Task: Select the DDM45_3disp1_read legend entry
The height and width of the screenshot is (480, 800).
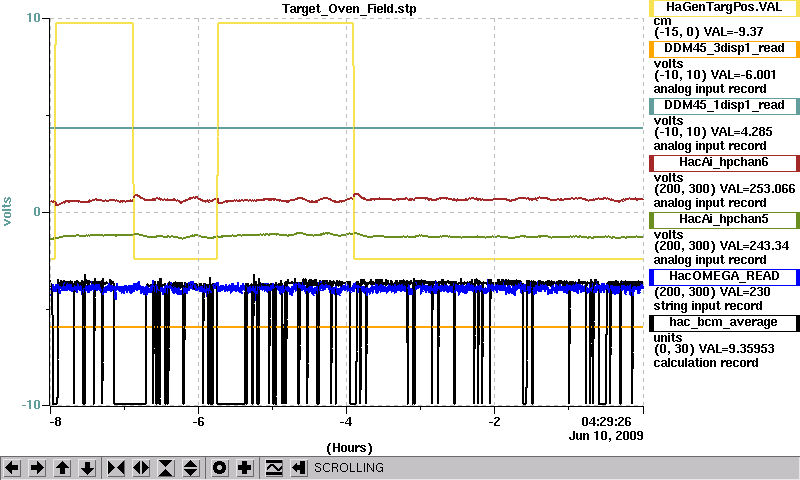Action: pos(724,48)
